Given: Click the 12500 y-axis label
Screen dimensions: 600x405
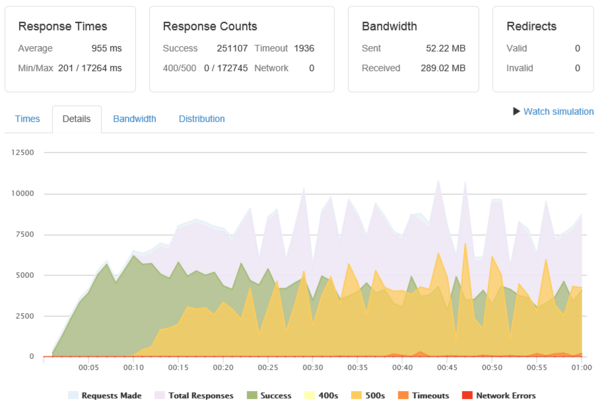Looking at the screenshot, I should click(x=23, y=152).
